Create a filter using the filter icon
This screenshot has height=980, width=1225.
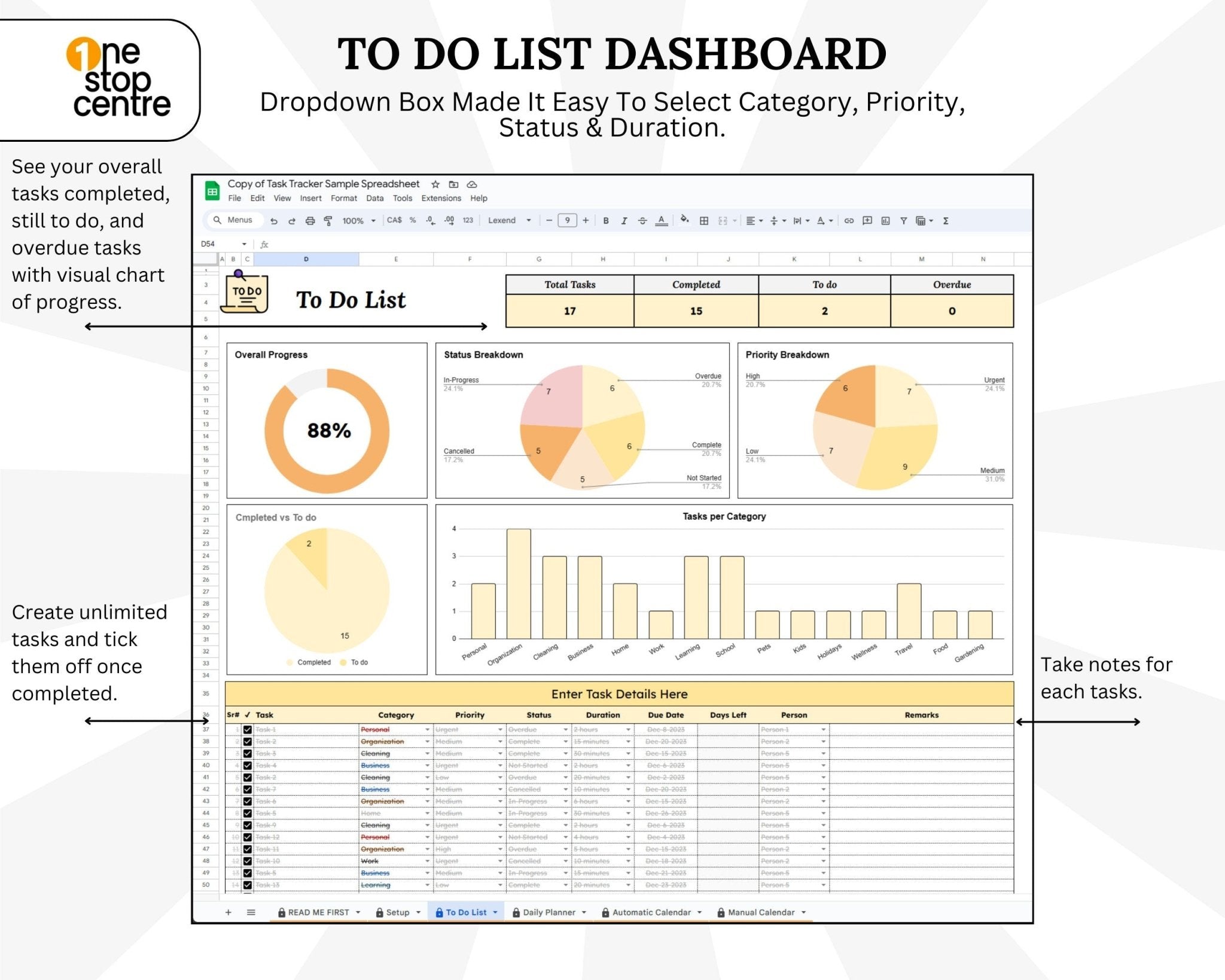904,220
